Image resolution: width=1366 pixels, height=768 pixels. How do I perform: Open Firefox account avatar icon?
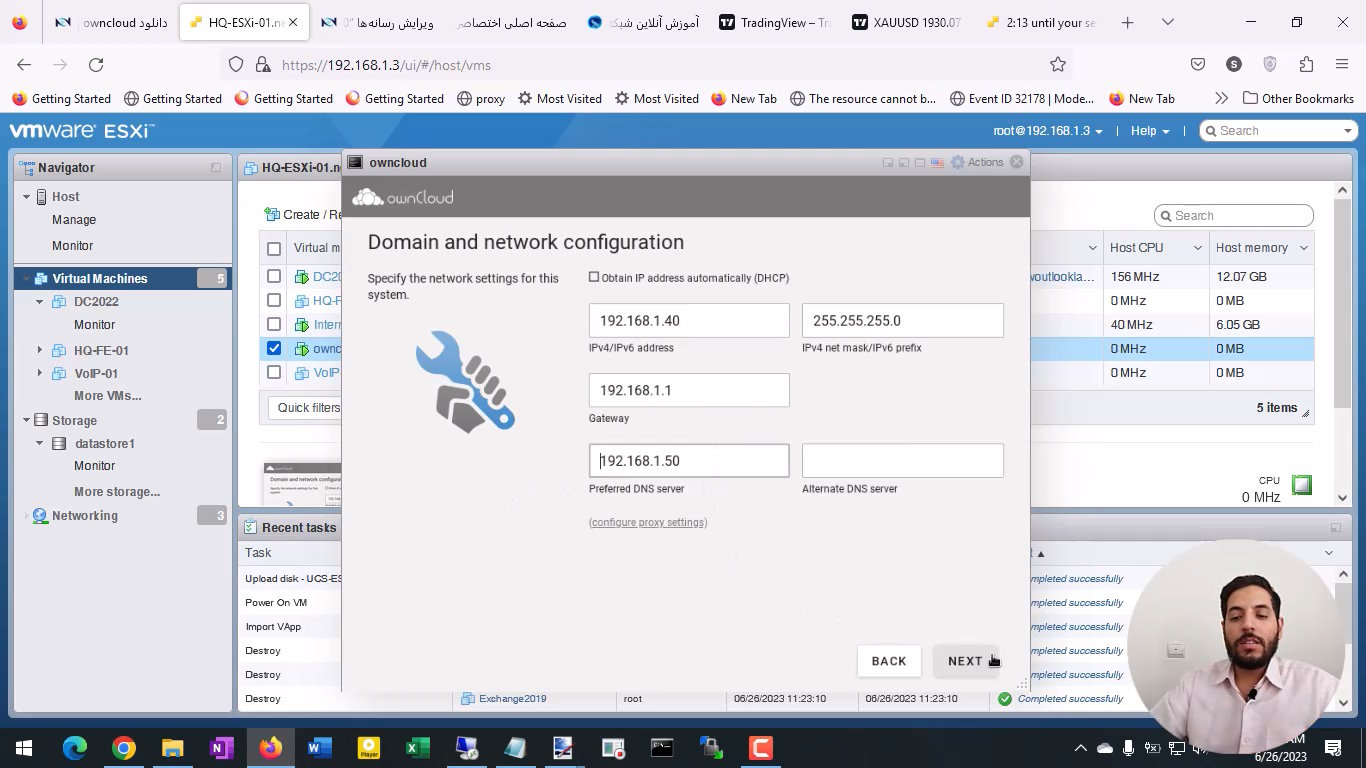pyautogui.click(x=1234, y=64)
